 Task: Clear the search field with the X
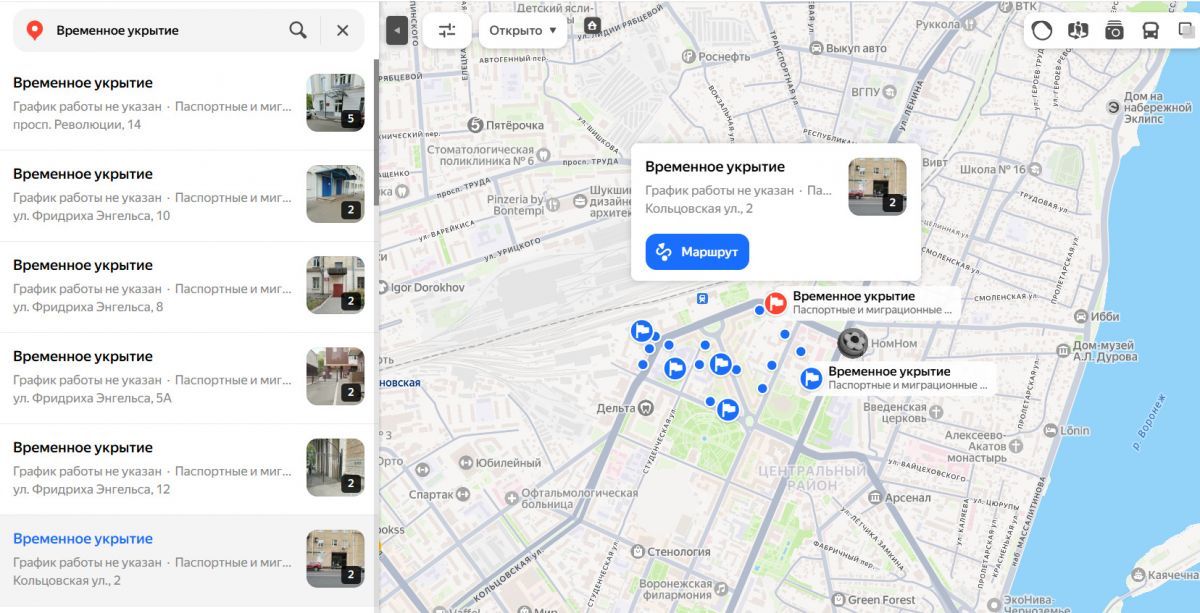tap(343, 30)
